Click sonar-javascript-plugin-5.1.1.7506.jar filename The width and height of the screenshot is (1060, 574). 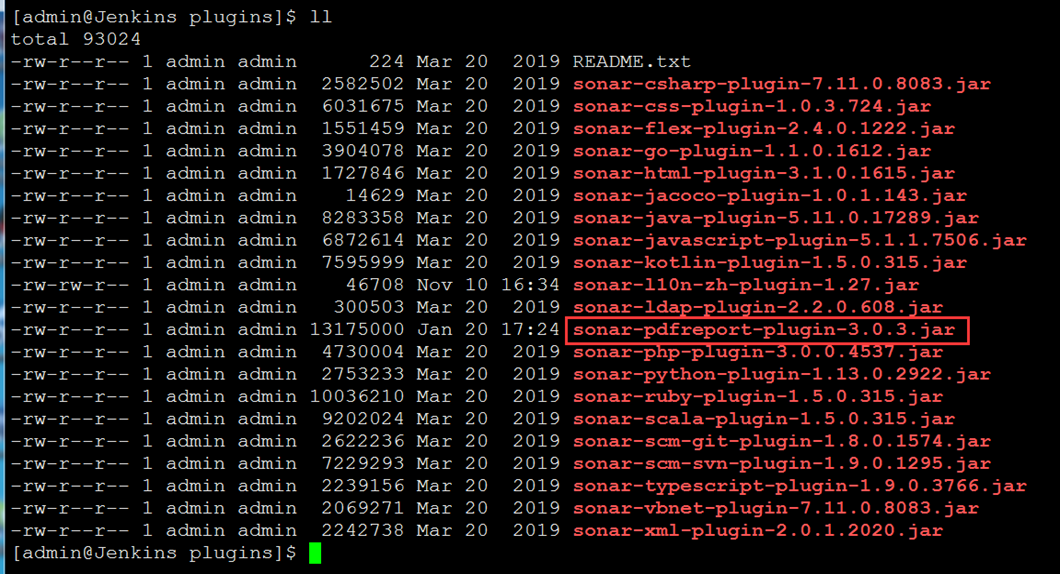pyautogui.click(x=800, y=240)
